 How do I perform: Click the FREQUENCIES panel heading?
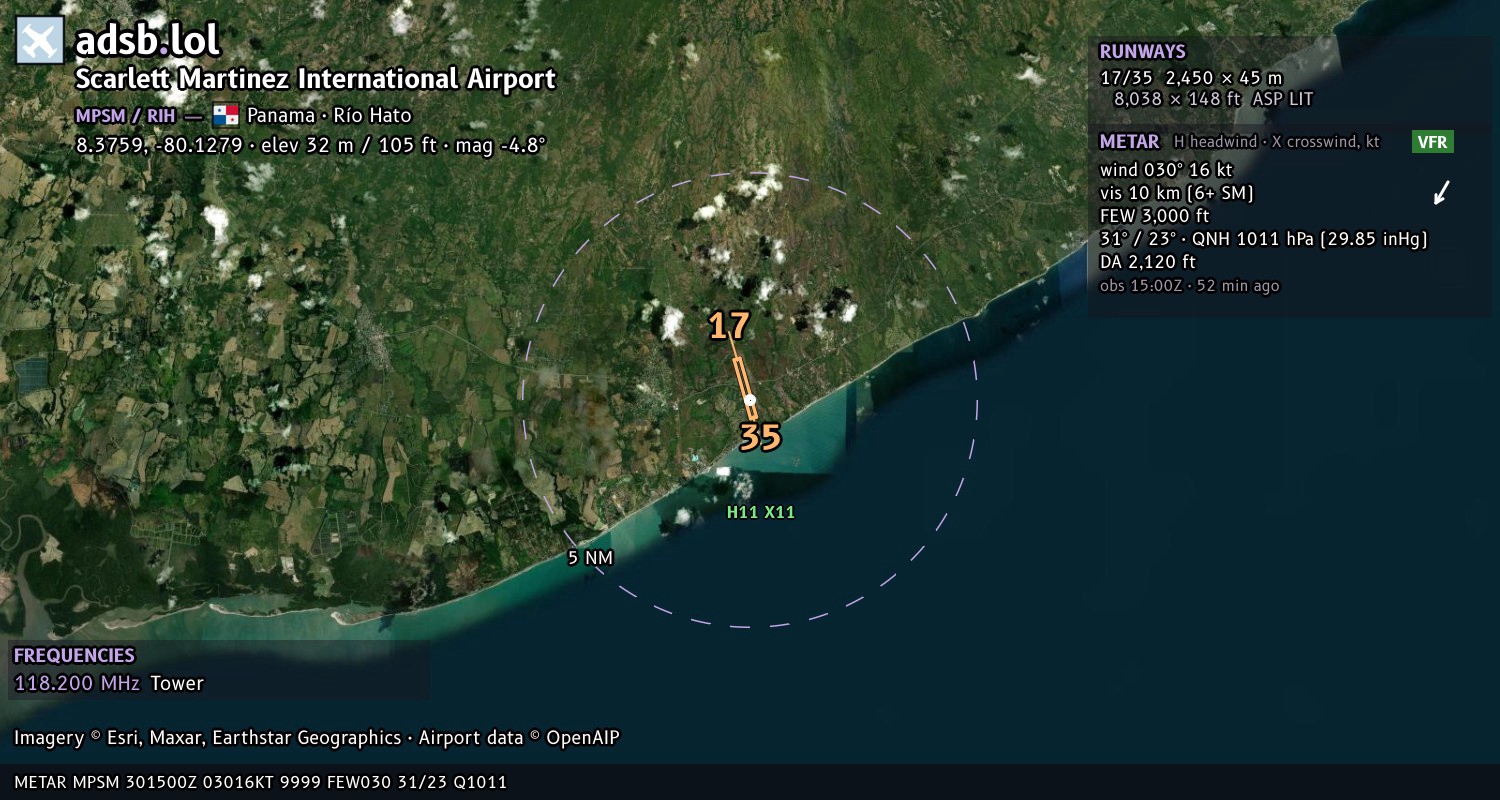[x=74, y=656]
